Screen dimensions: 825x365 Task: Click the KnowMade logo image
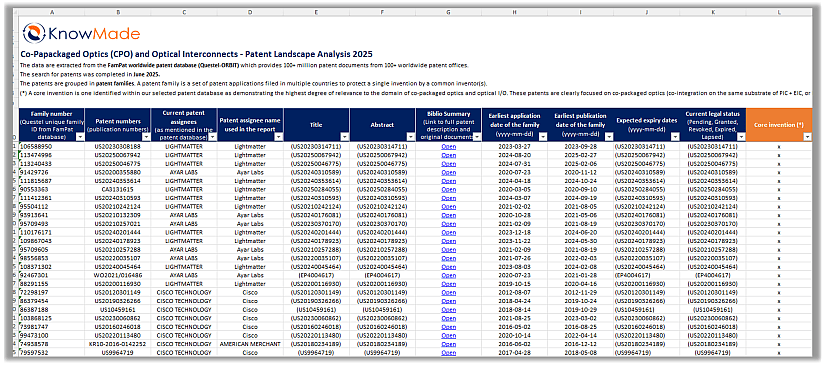click(x=82, y=33)
